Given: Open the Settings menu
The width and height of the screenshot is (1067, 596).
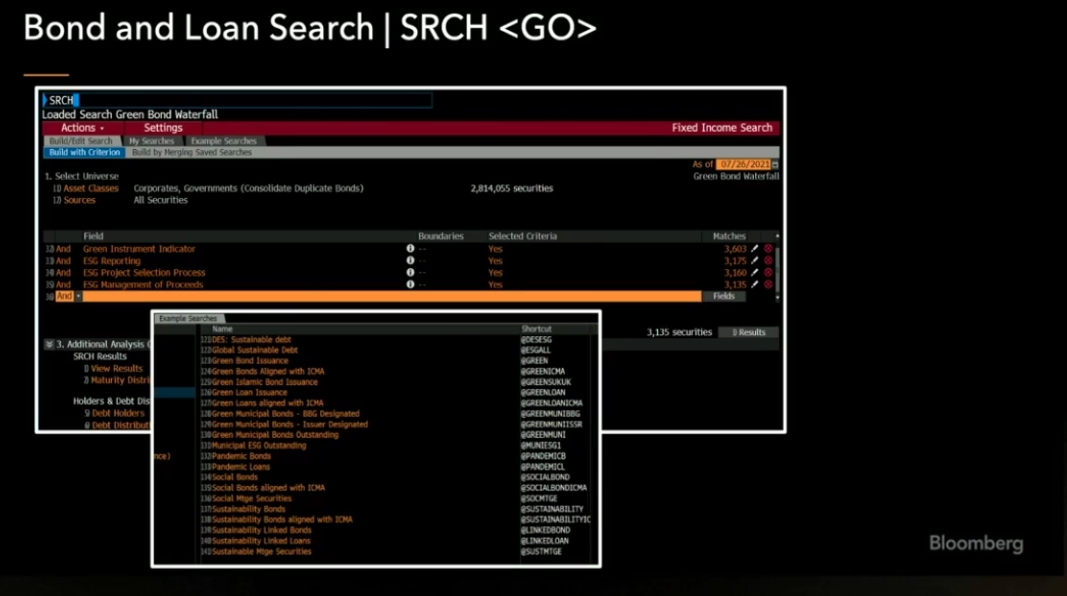Looking at the screenshot, I should 163,128.
